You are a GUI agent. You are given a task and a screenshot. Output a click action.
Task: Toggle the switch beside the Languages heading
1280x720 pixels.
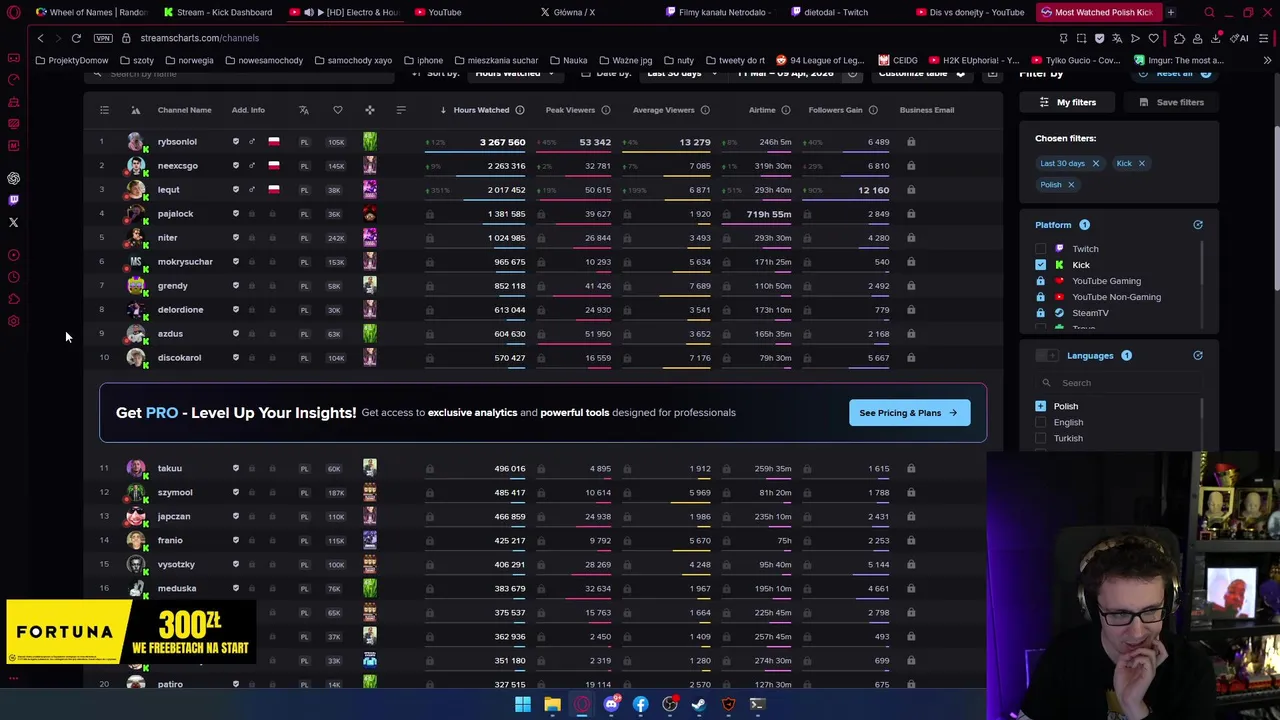point(1047,356)
